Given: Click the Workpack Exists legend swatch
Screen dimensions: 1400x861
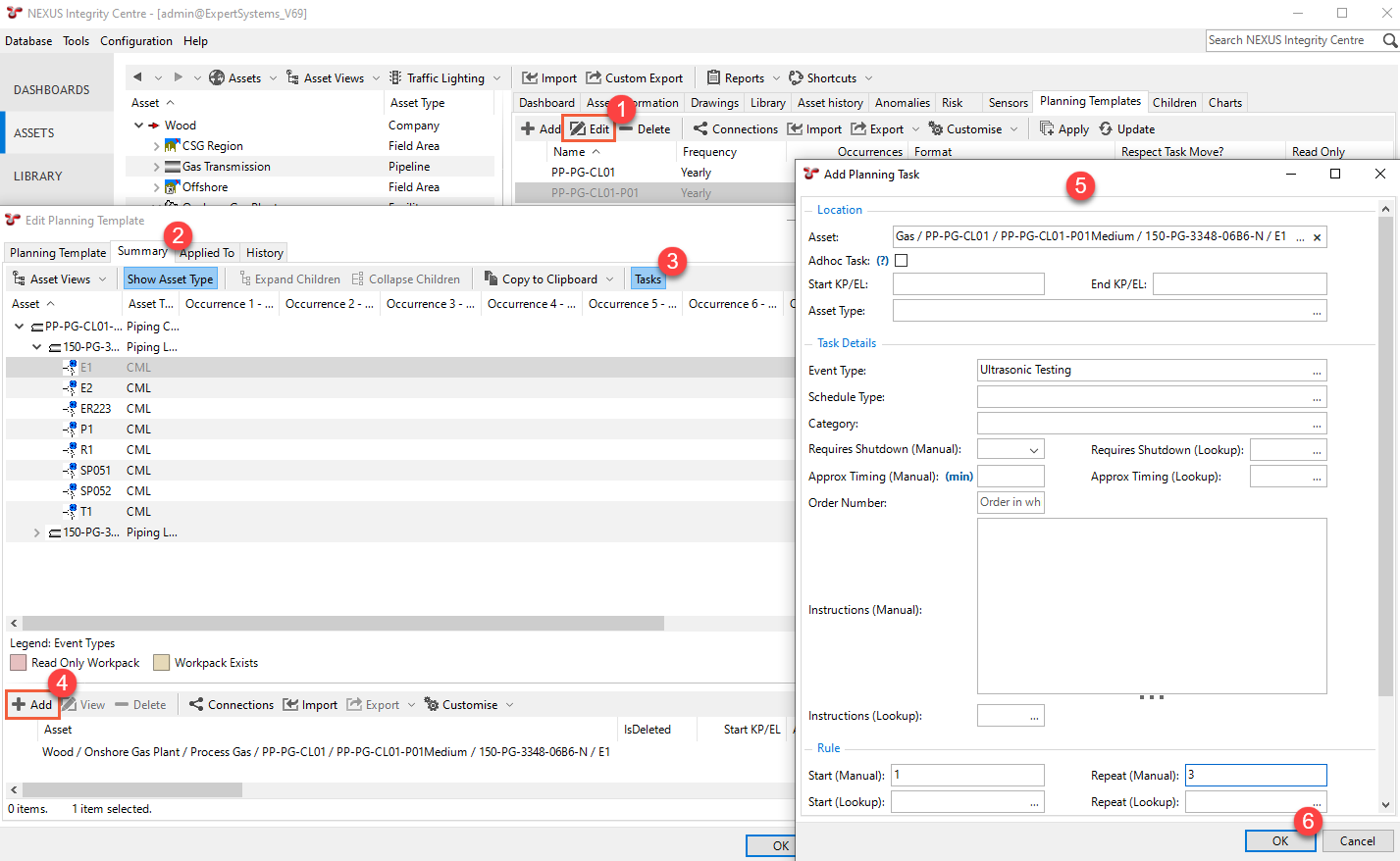Looking at the screenshot, I should (161, 662).
